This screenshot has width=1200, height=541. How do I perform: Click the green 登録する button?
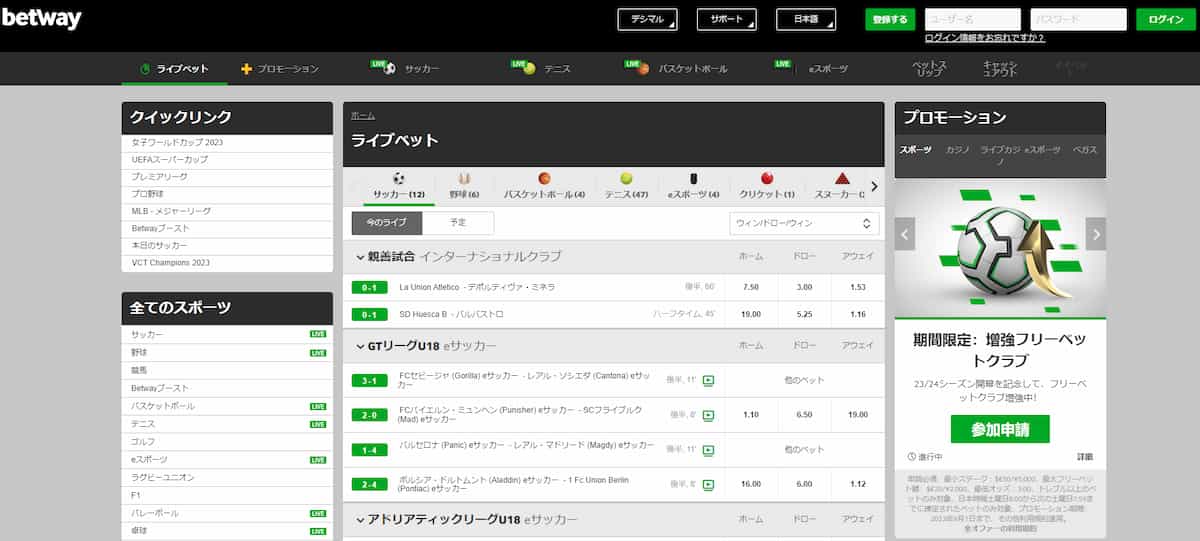(890, 20)
